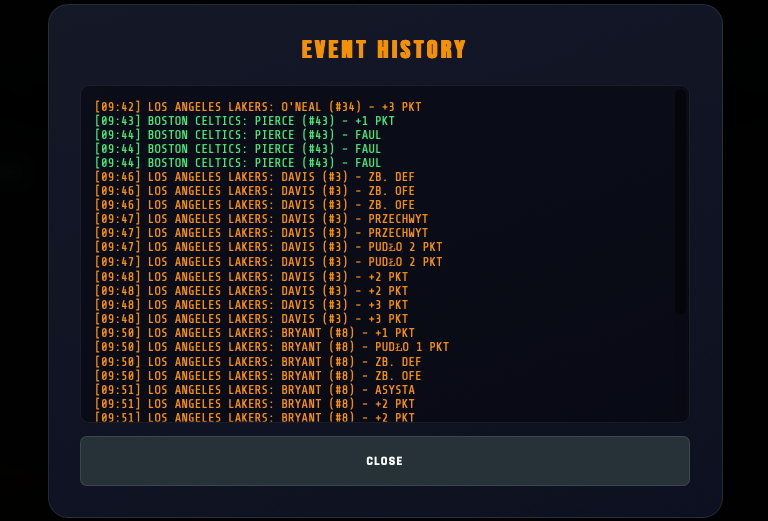This screenshot has width=768, height=521.
Task: Choose the 09:50 Bryant +1 PKT entry
Action: [x=255, y=333]
